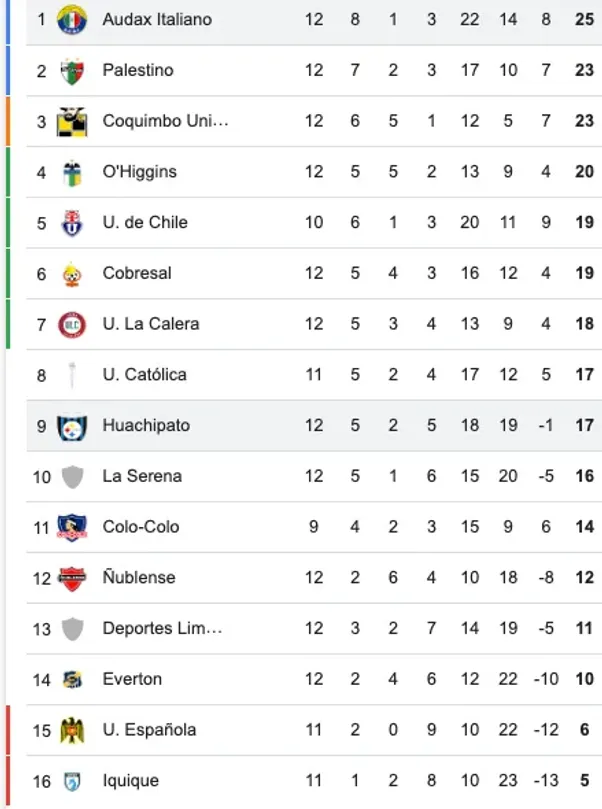Screen dimensions: 602x809
Task: Click the Colo-Colo team logo
Action: [72, 527]
